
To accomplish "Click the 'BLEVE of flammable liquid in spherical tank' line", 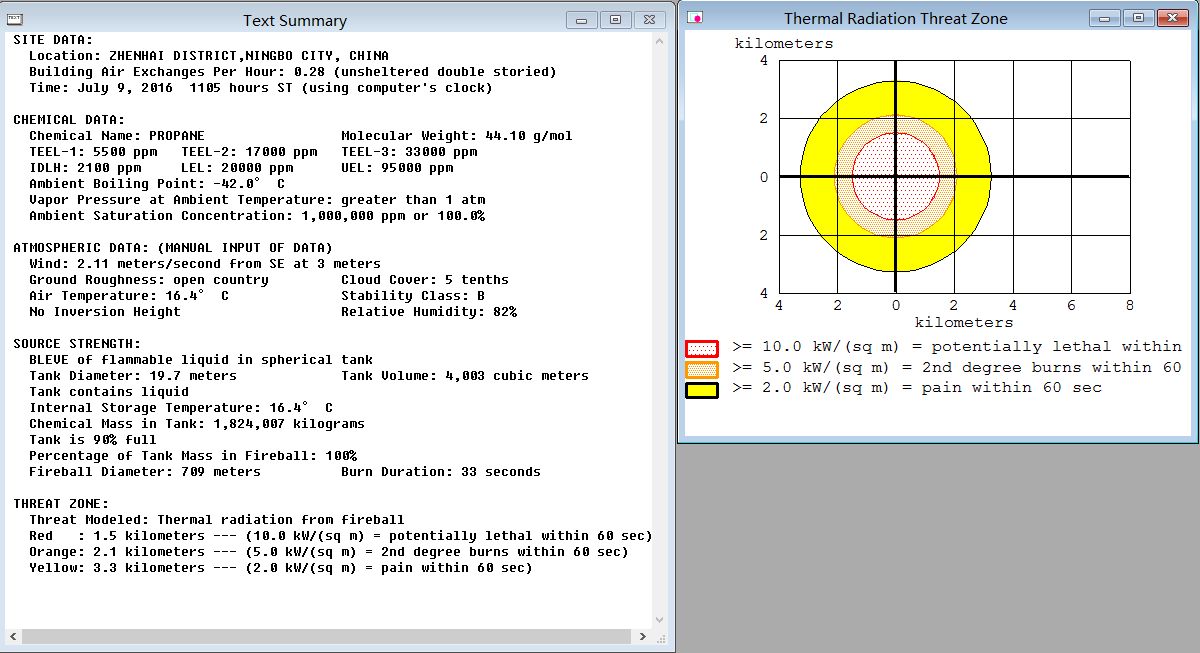I will point(201,360).
